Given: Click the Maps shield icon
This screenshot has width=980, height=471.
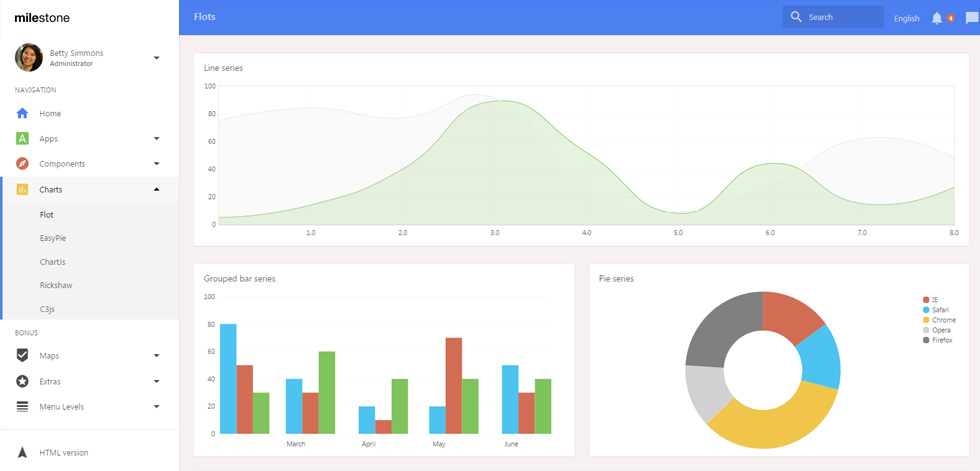Looking at the screenshot, I should click(x=22, y=355).
